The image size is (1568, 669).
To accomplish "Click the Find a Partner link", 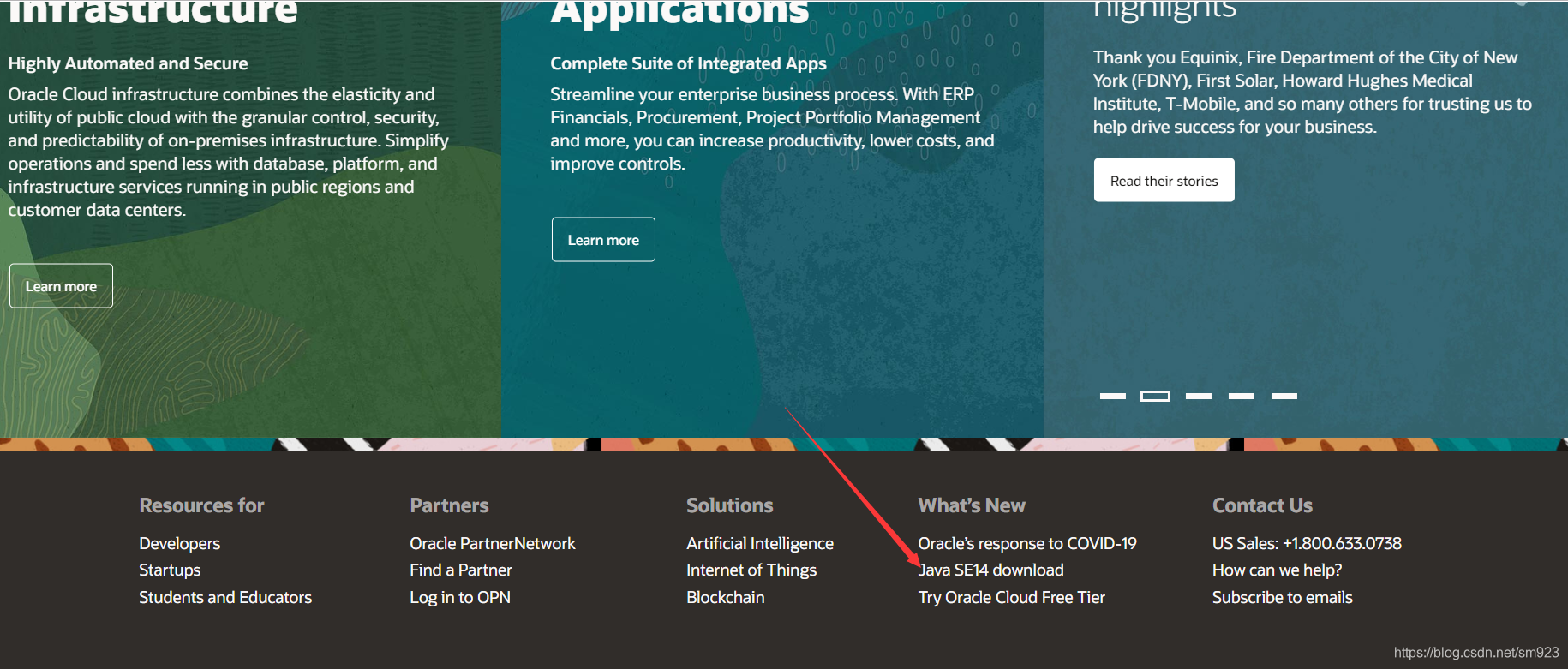I will [461, 570].
